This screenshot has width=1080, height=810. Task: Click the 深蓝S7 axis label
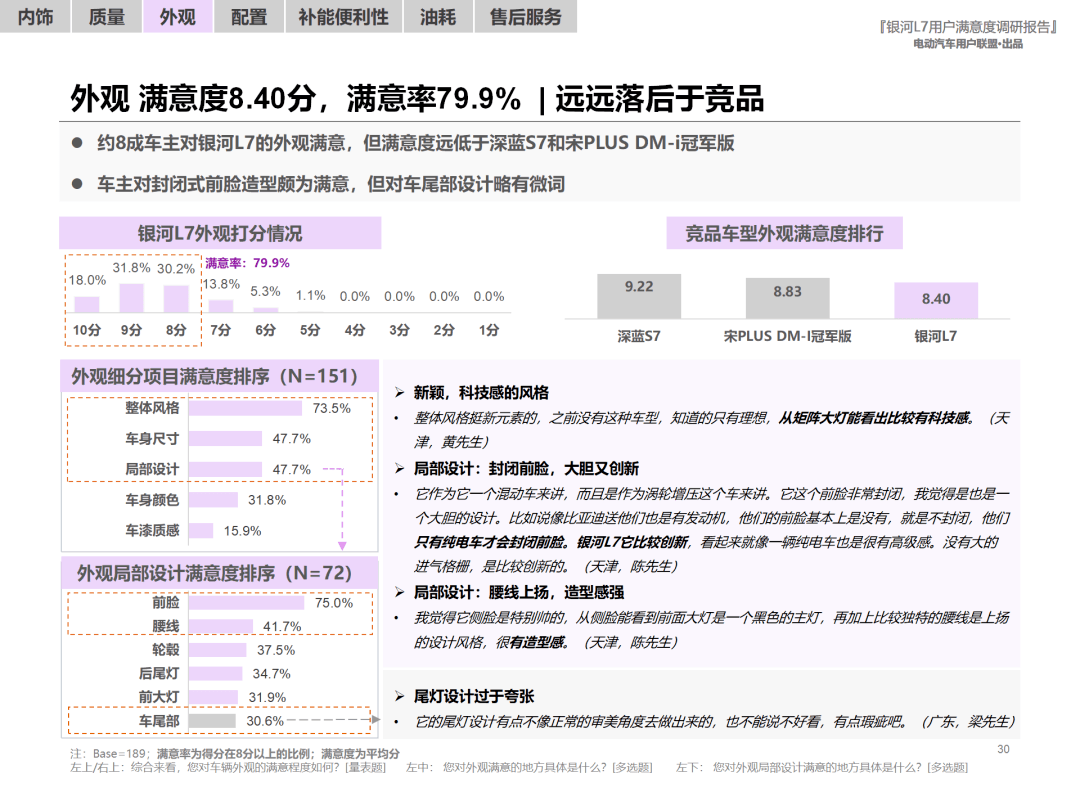pos(638,336)
